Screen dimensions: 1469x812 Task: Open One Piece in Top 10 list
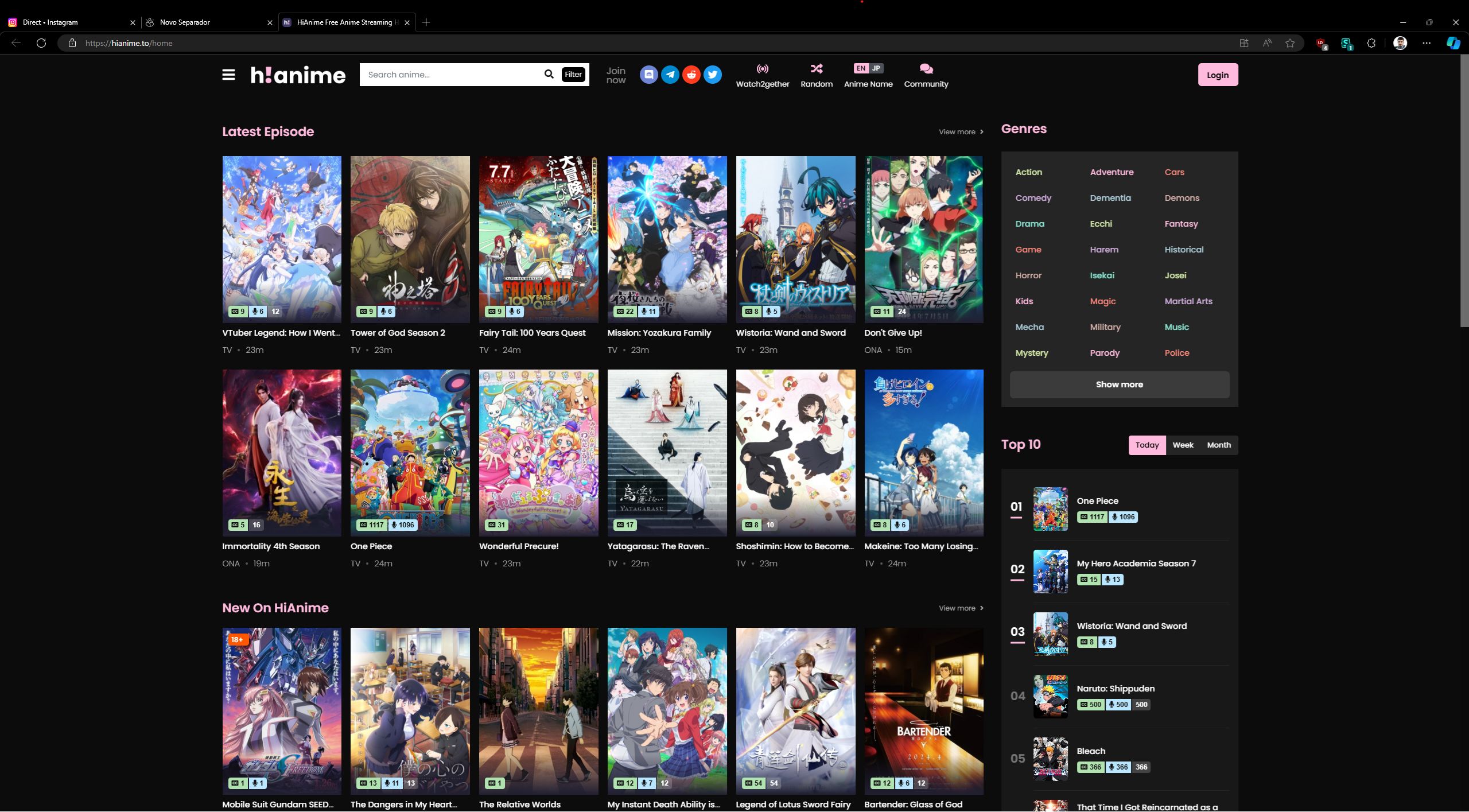coord(1097,501)
